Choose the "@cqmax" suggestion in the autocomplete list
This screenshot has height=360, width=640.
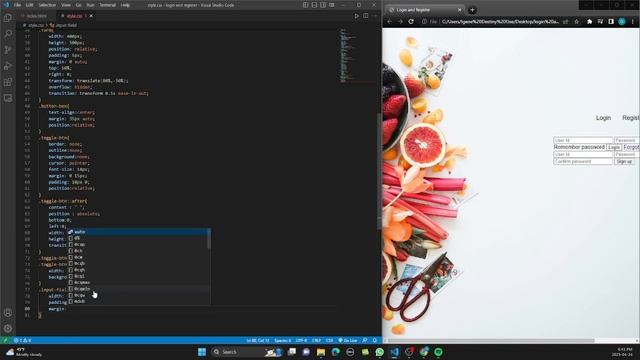tap(139, 282)
